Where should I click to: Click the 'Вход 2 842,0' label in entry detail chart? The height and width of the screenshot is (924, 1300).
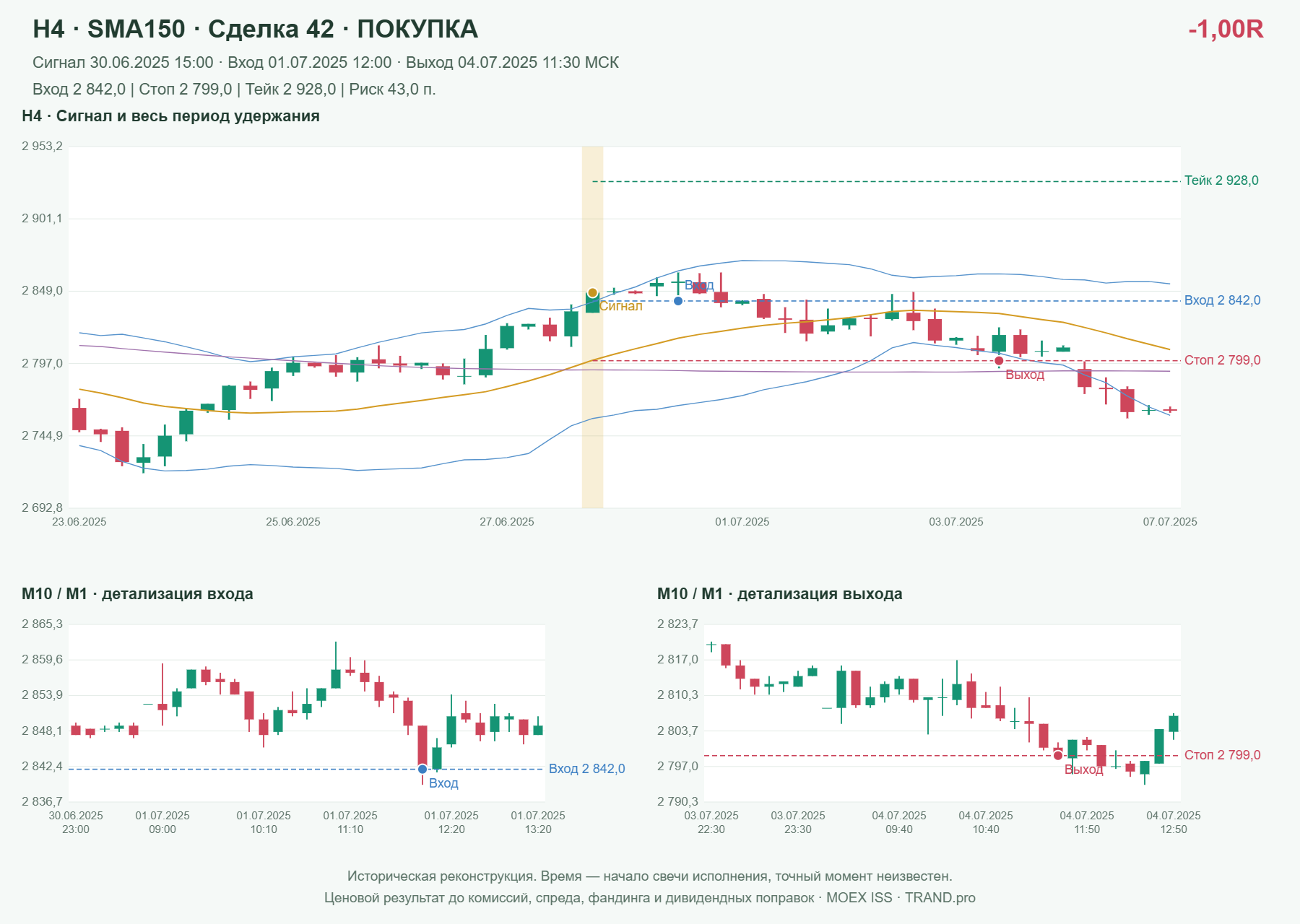(586, 769)
